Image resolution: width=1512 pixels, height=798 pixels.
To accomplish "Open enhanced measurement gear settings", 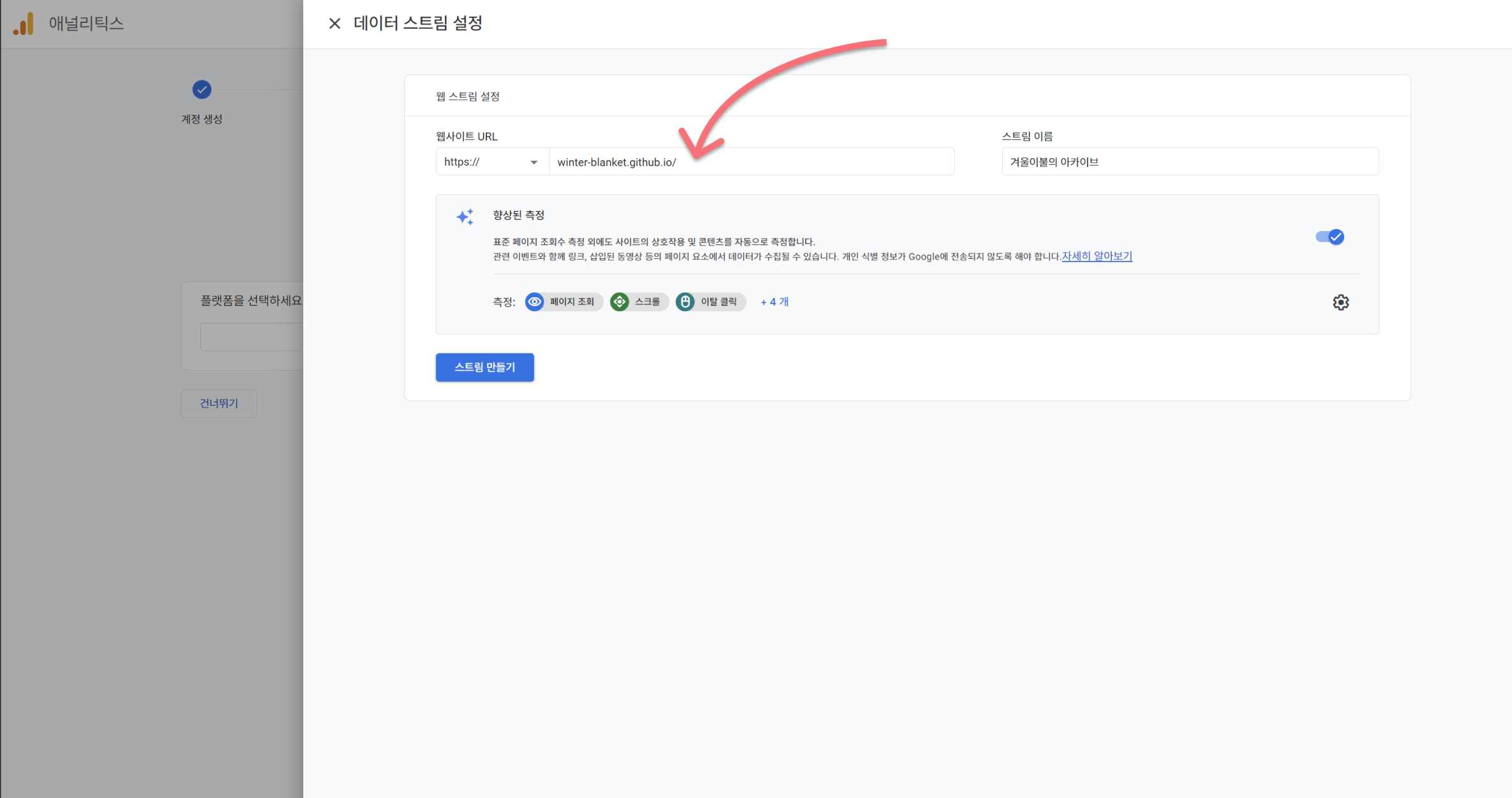I will point(1340,302).
